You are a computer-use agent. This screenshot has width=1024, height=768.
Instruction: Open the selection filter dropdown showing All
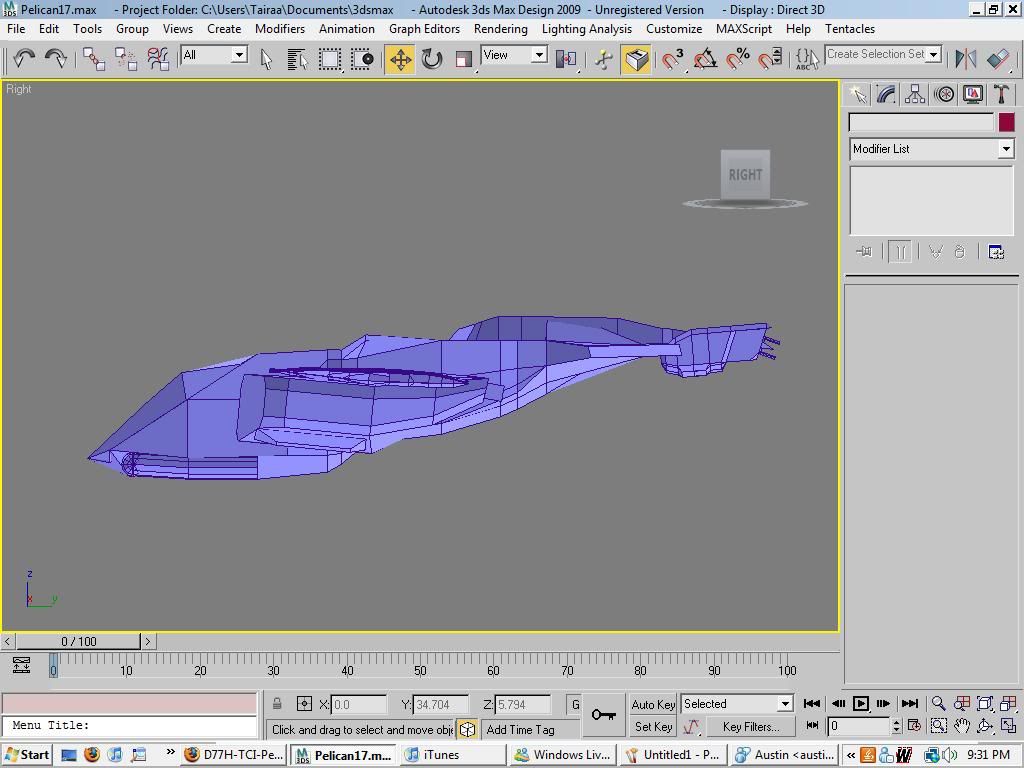pos(214,55)
